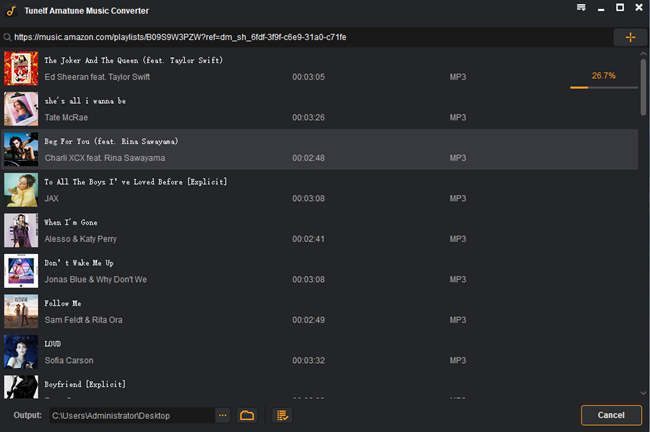Screen dimensions: 650x432
Task: Click the add music plus button
Action: tap(629, 37)
